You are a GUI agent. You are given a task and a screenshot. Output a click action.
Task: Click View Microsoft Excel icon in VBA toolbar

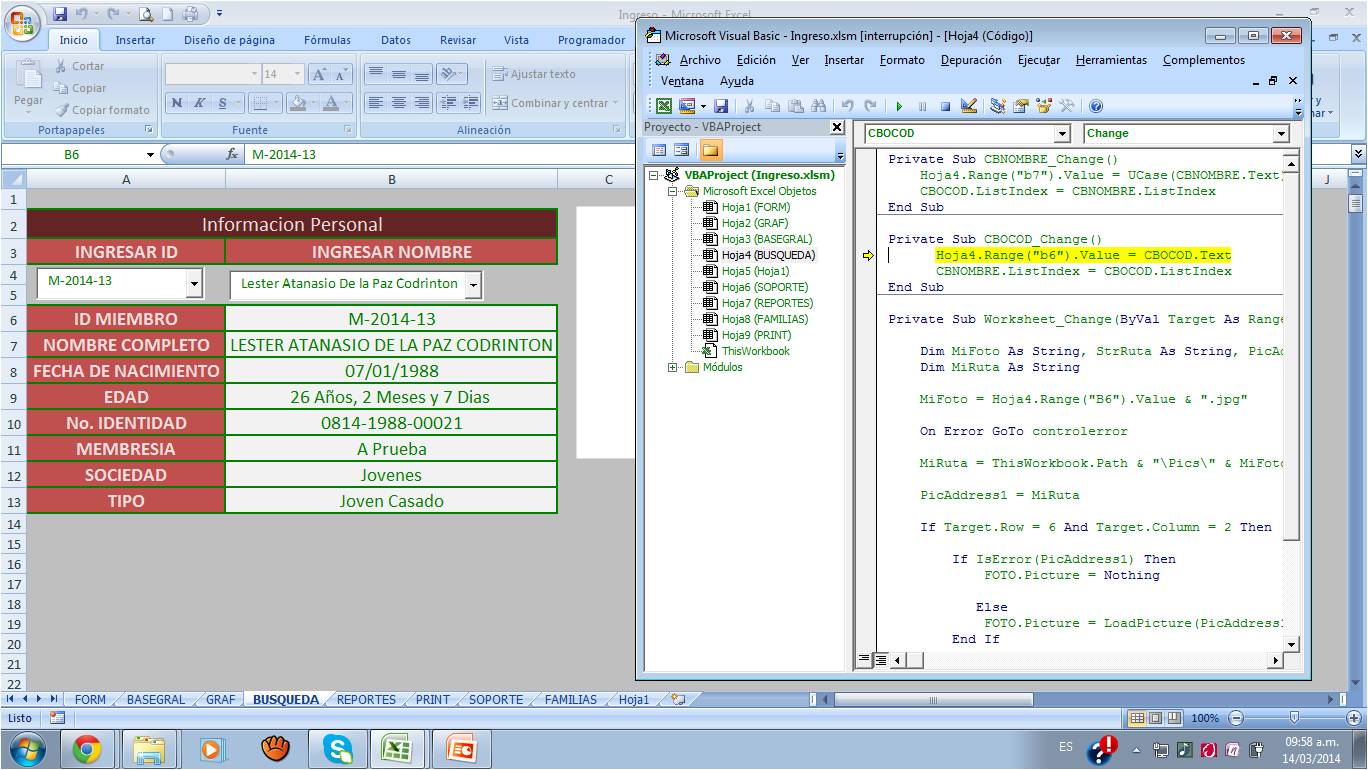[664, 106]
